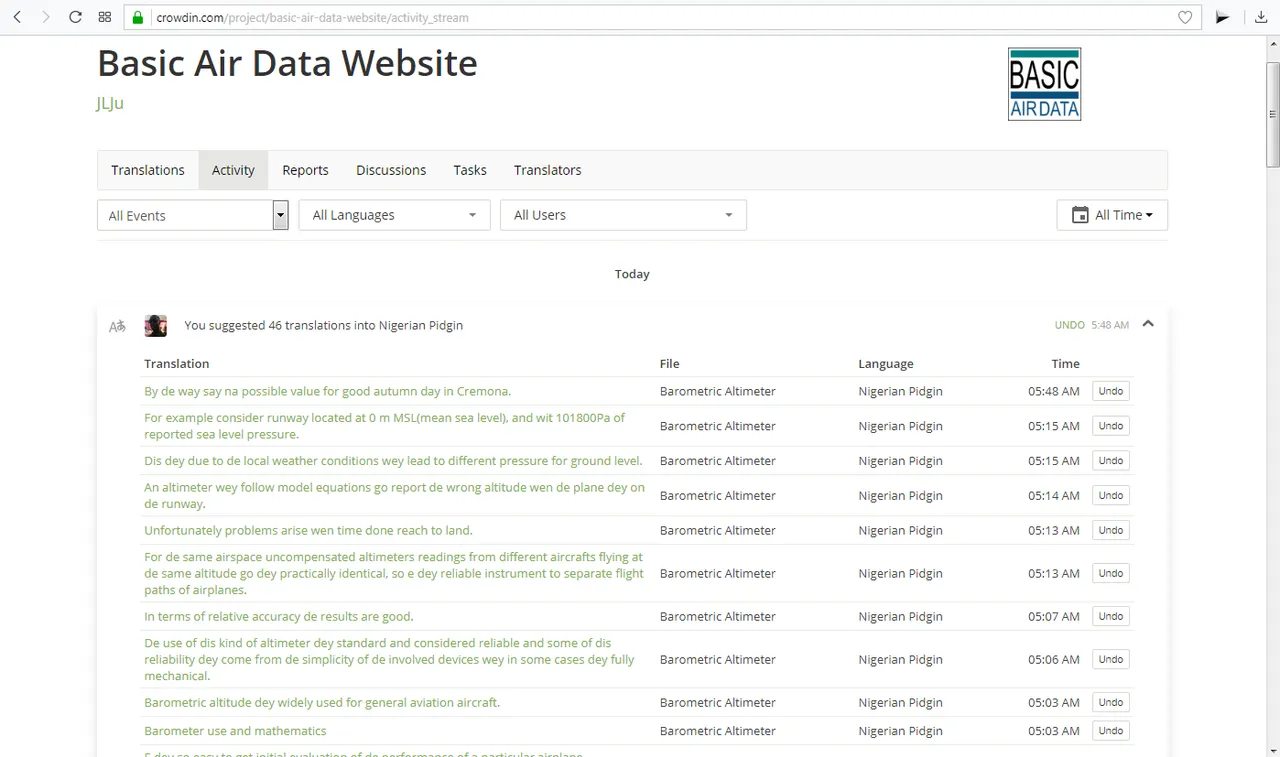Undo the 'Unfortunately problems arise' translation

point(1110,530)
